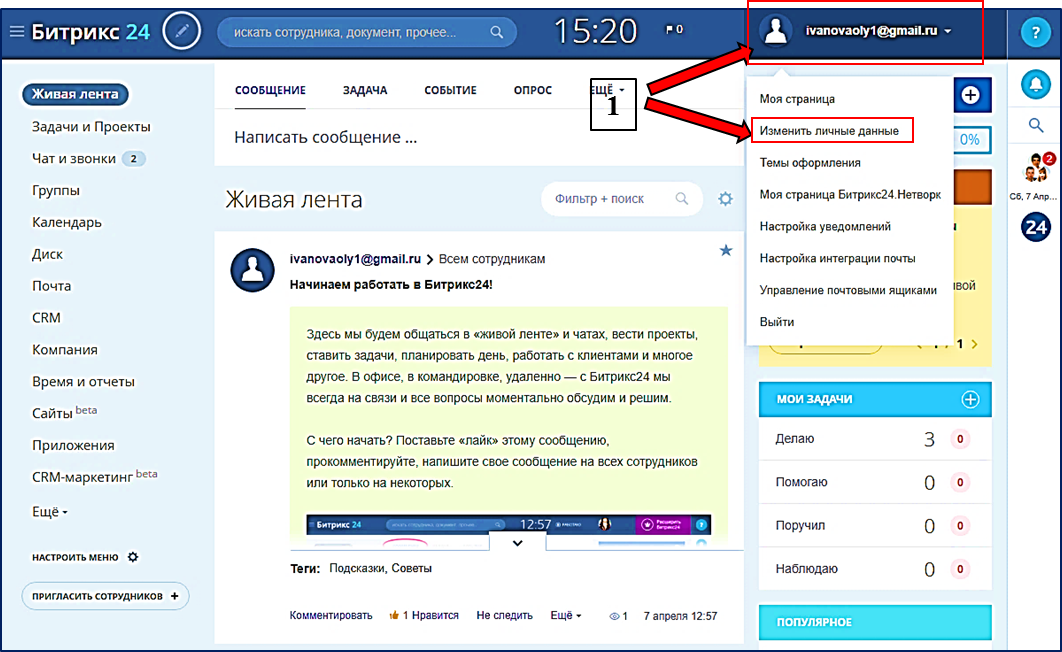Switch to the СОБЫТИЕ tab
Image resolution: width=1062 pixels, height=652 pixels.
point(450,90)
